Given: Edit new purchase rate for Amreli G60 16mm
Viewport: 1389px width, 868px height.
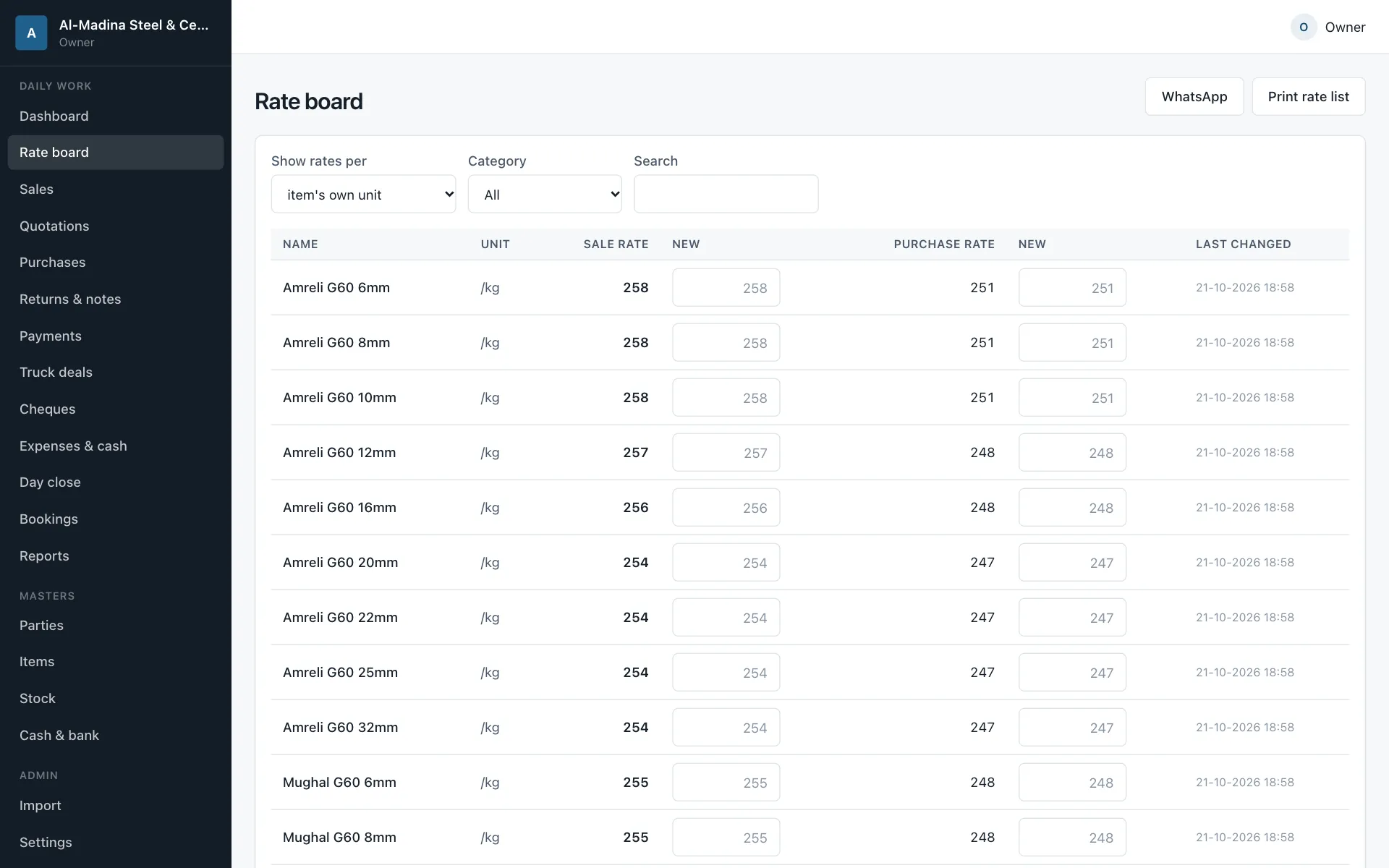Looking at the screenshot, I should pyautogui.click(x=1072, y=507).
